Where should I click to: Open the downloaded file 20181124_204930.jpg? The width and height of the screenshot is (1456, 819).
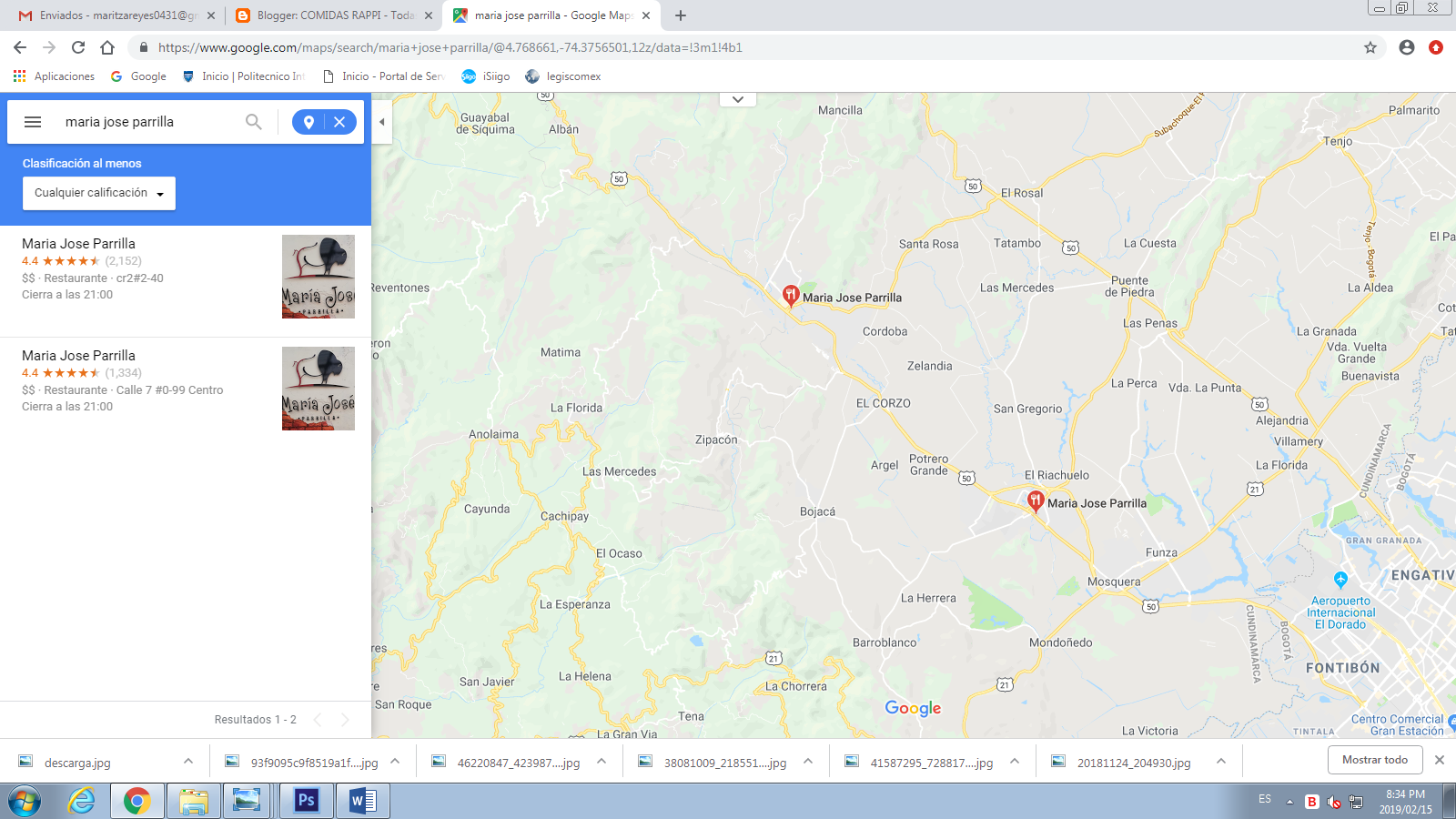(1133, 763)
